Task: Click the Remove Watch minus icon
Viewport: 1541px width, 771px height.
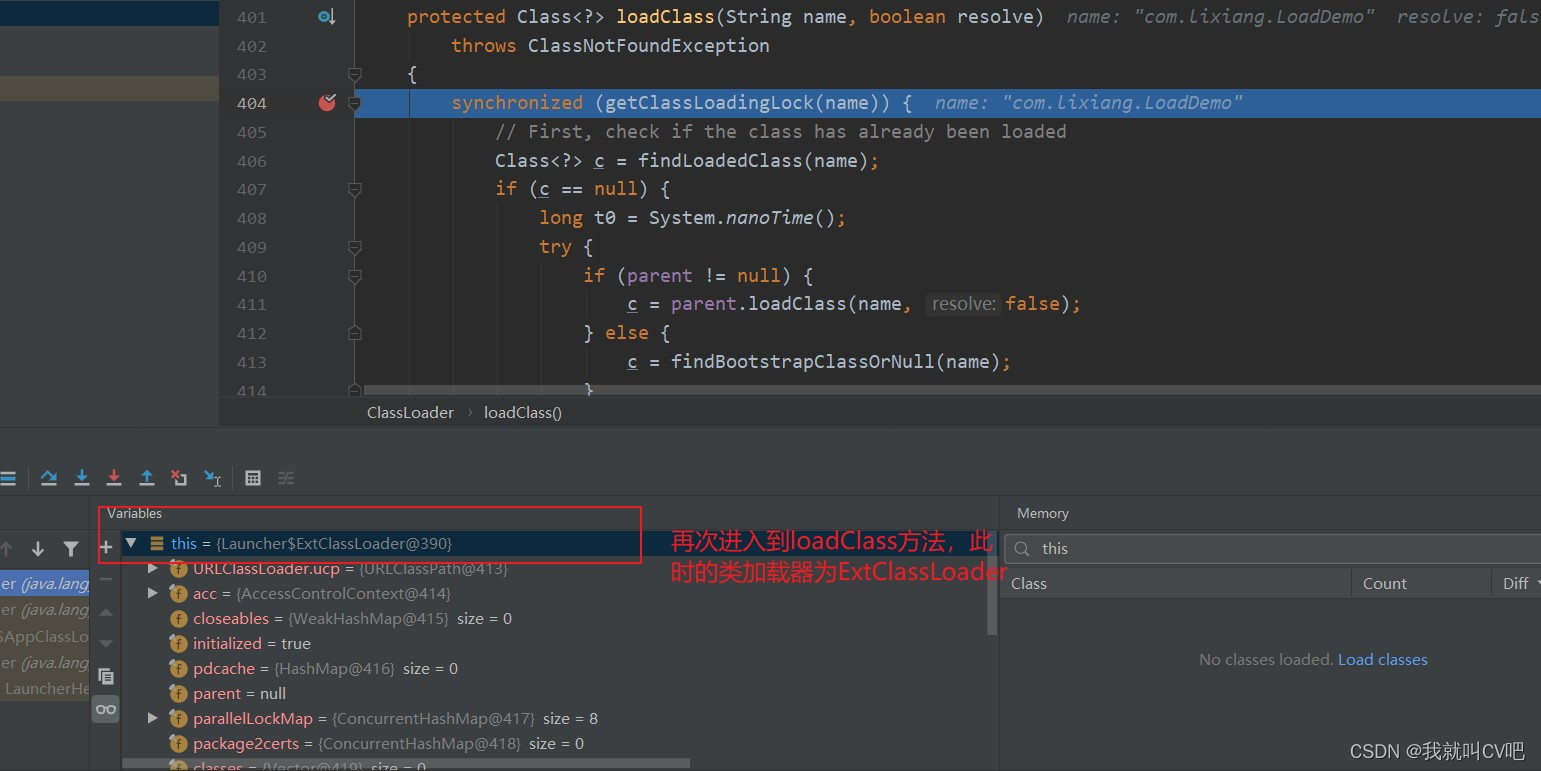Action: click(106, 579)
